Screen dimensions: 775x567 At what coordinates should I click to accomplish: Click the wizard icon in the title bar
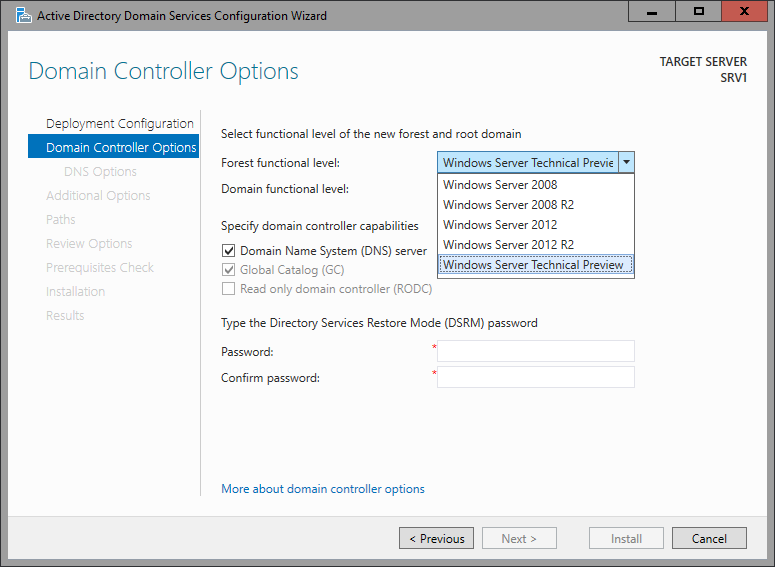pyautogui.click(x=23, y=15)
